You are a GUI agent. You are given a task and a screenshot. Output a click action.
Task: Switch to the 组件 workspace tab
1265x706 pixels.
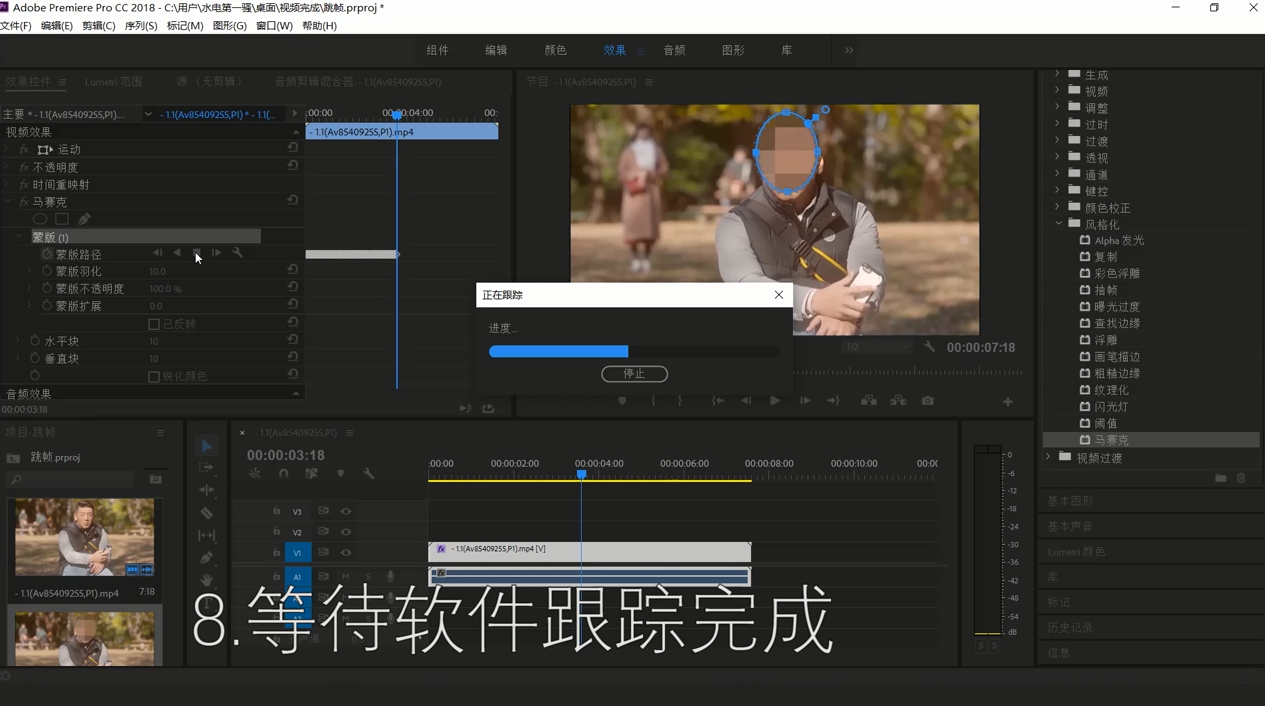[437, 50]
